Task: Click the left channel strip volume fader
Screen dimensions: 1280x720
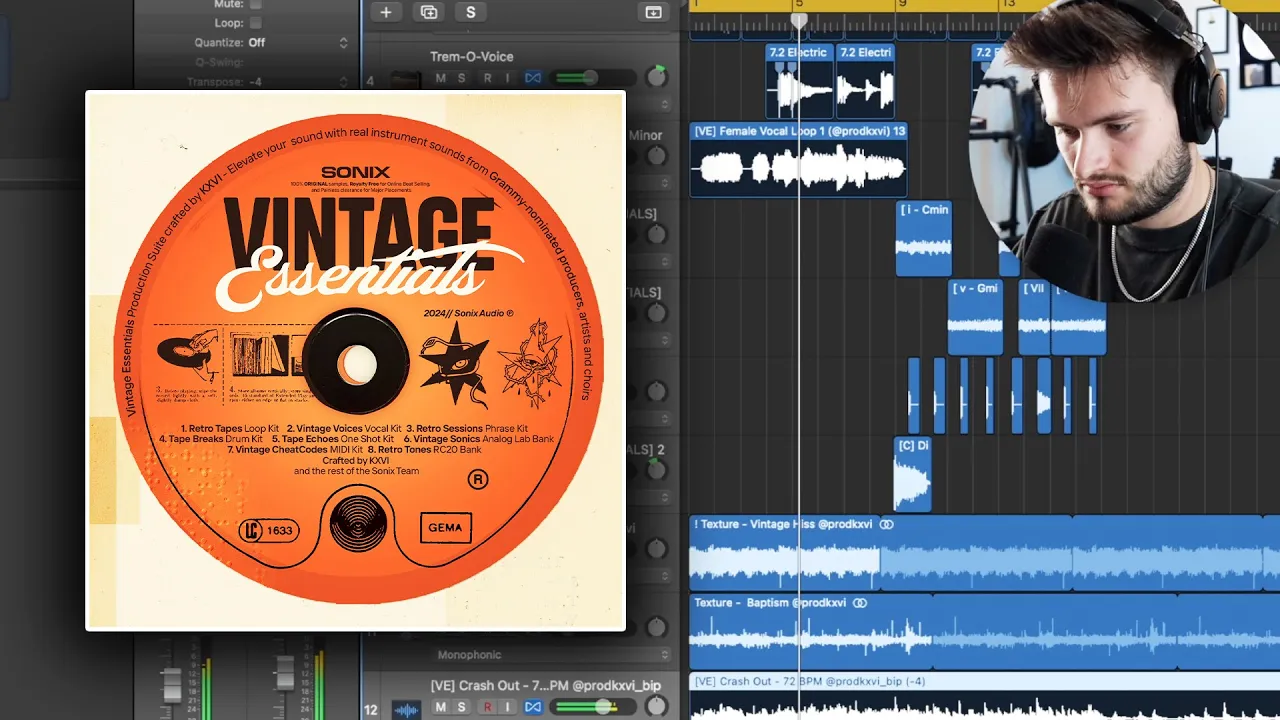Action: [x=173, y=683]
